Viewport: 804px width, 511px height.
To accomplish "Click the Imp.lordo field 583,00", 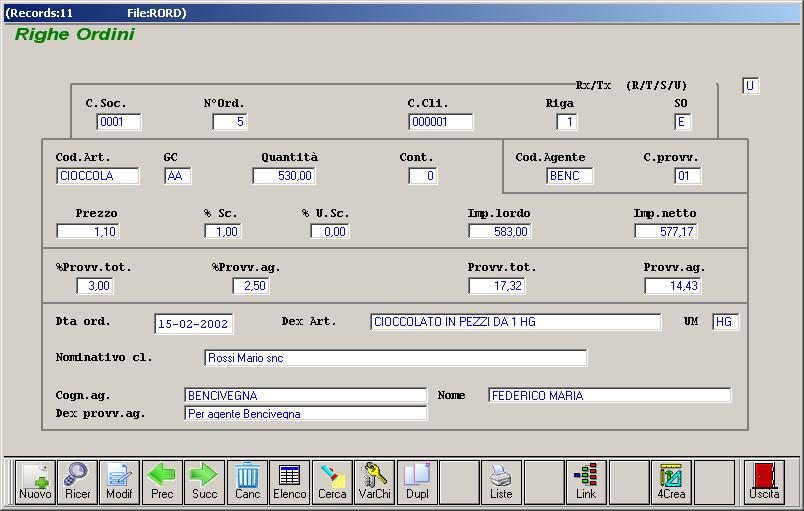I will (x=499, y=232).
